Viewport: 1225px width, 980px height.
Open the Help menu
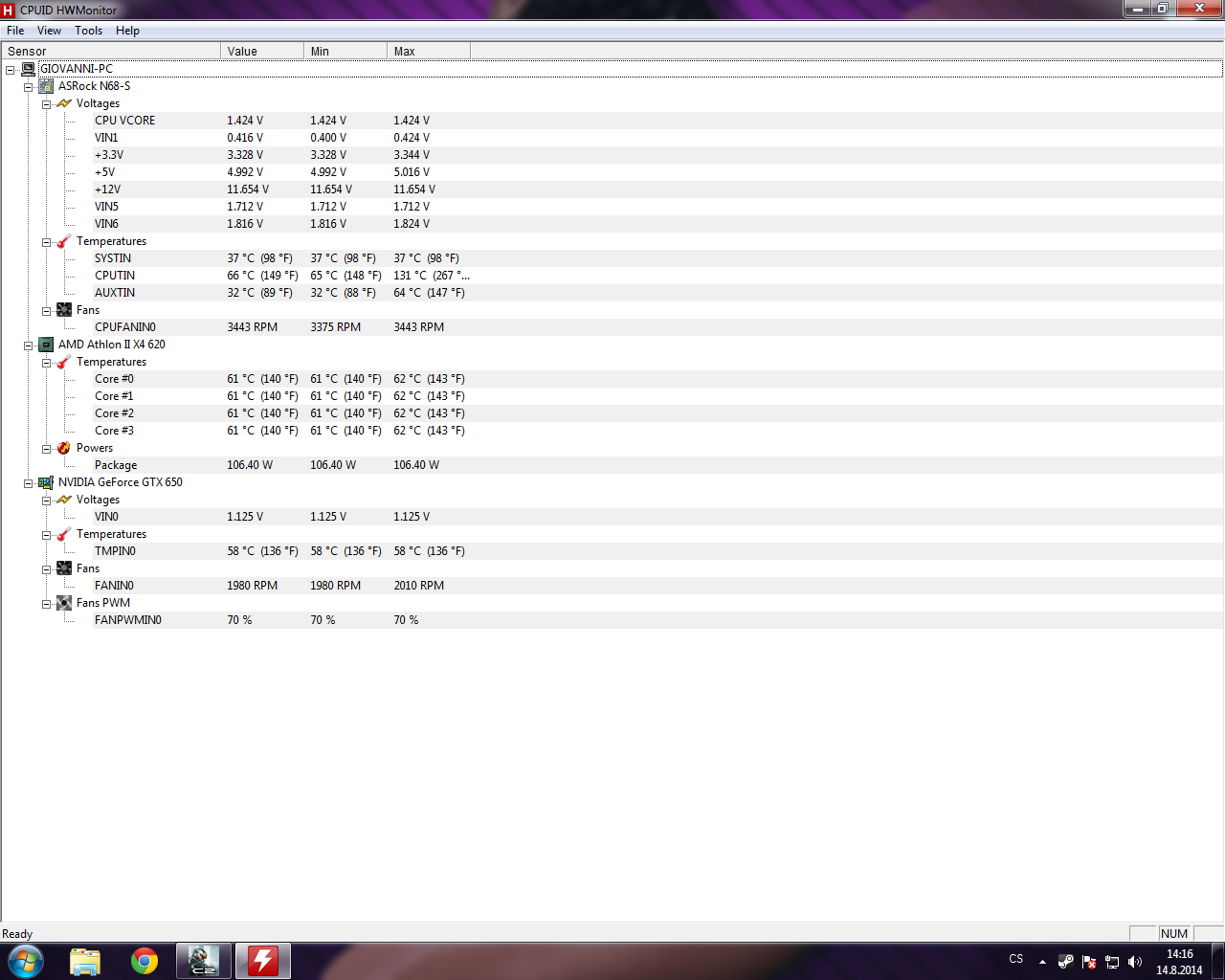point(127,31)
